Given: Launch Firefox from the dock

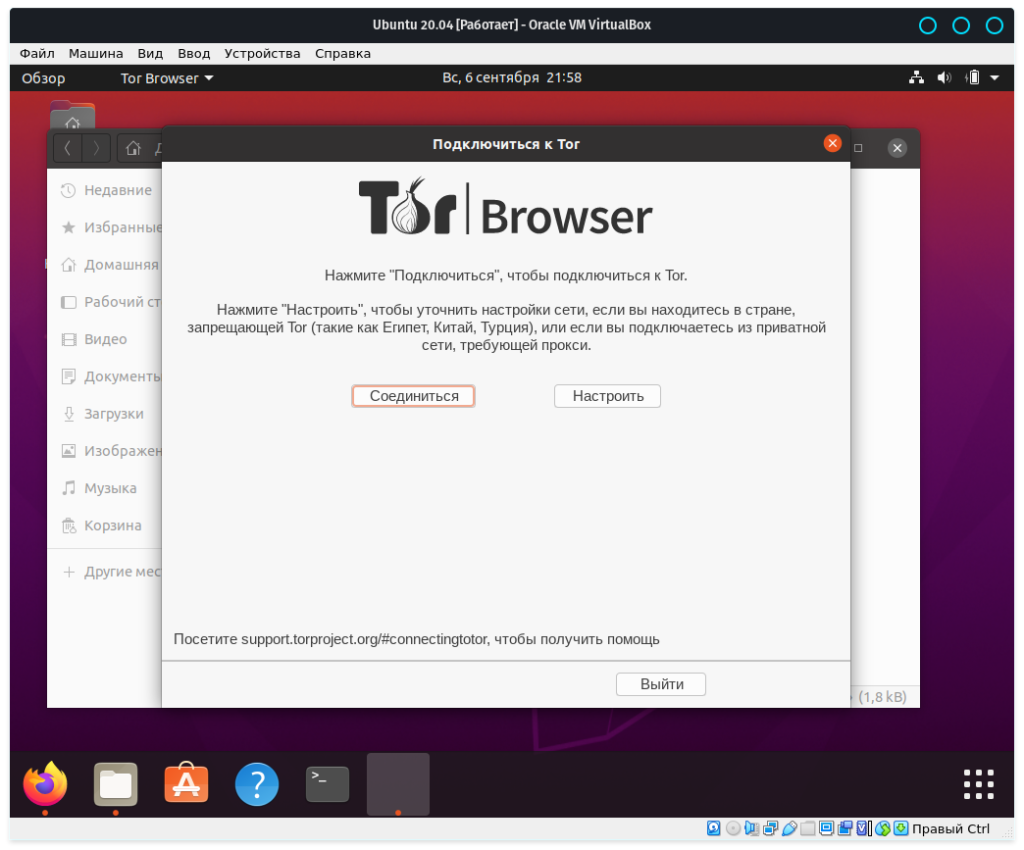Looking at the screenshot, I should [x=45, y=784].
